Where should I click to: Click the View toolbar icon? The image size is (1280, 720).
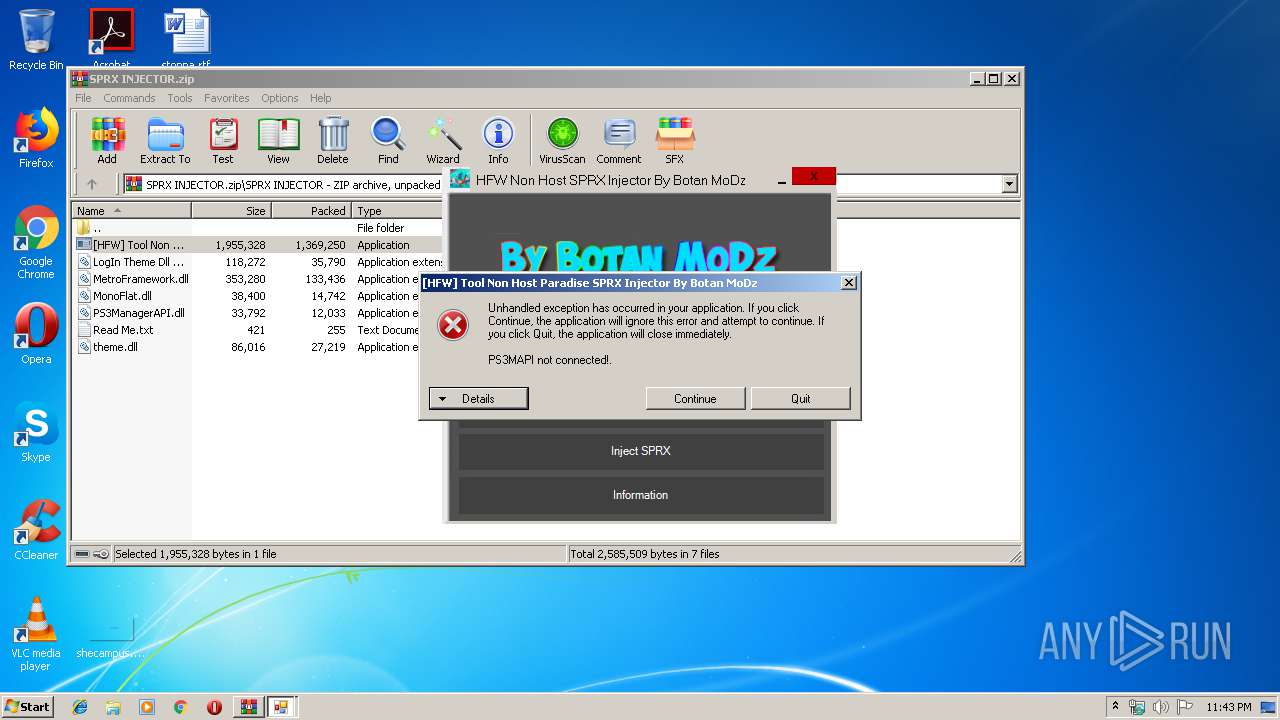tap(278, 140)
